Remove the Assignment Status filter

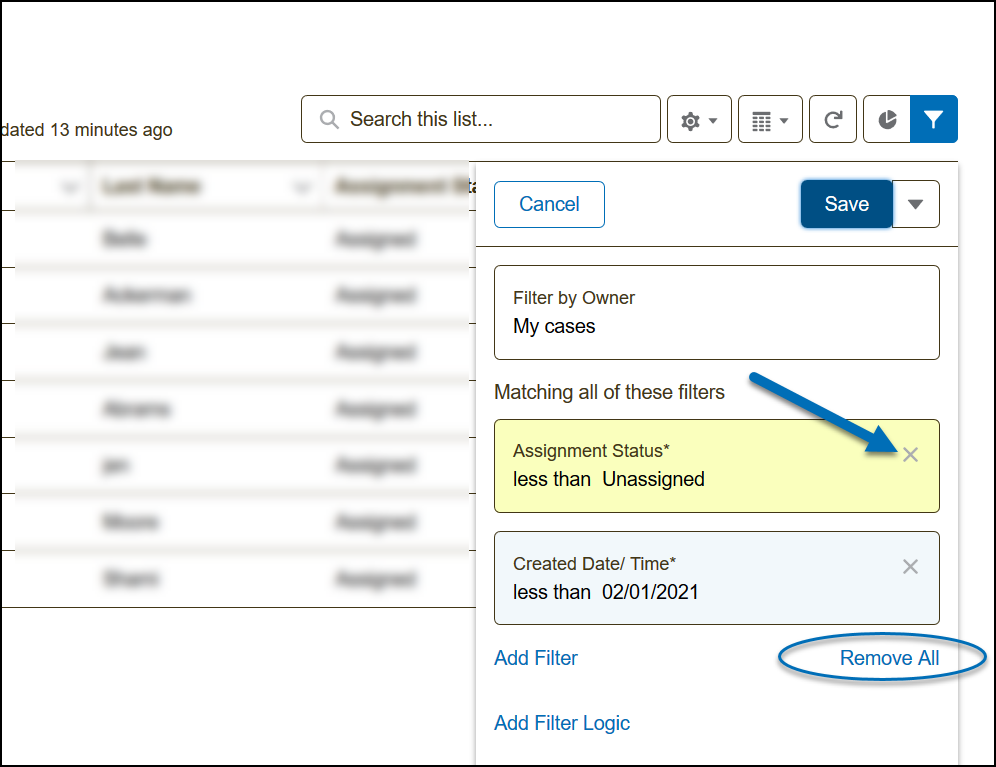point(910,455)
